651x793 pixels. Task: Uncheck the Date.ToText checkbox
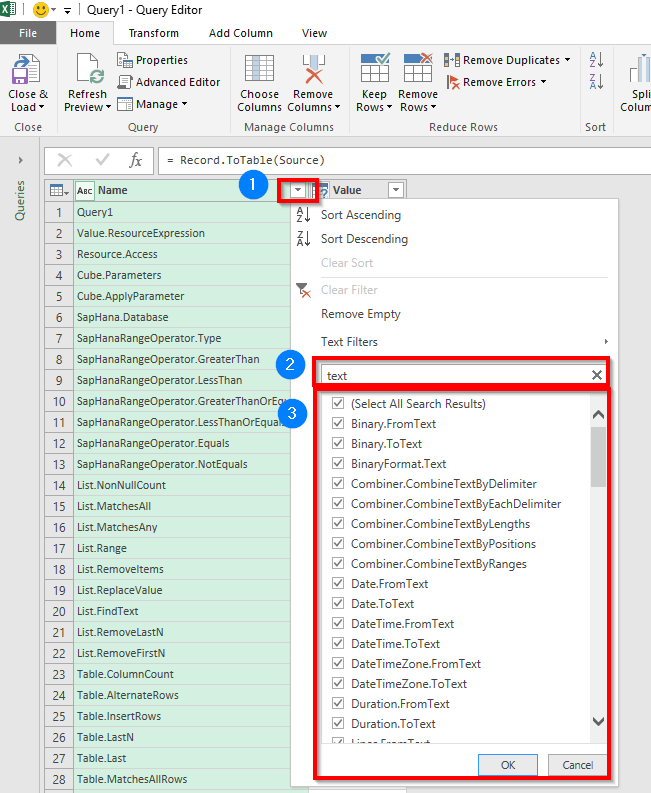tap(338, 604)
